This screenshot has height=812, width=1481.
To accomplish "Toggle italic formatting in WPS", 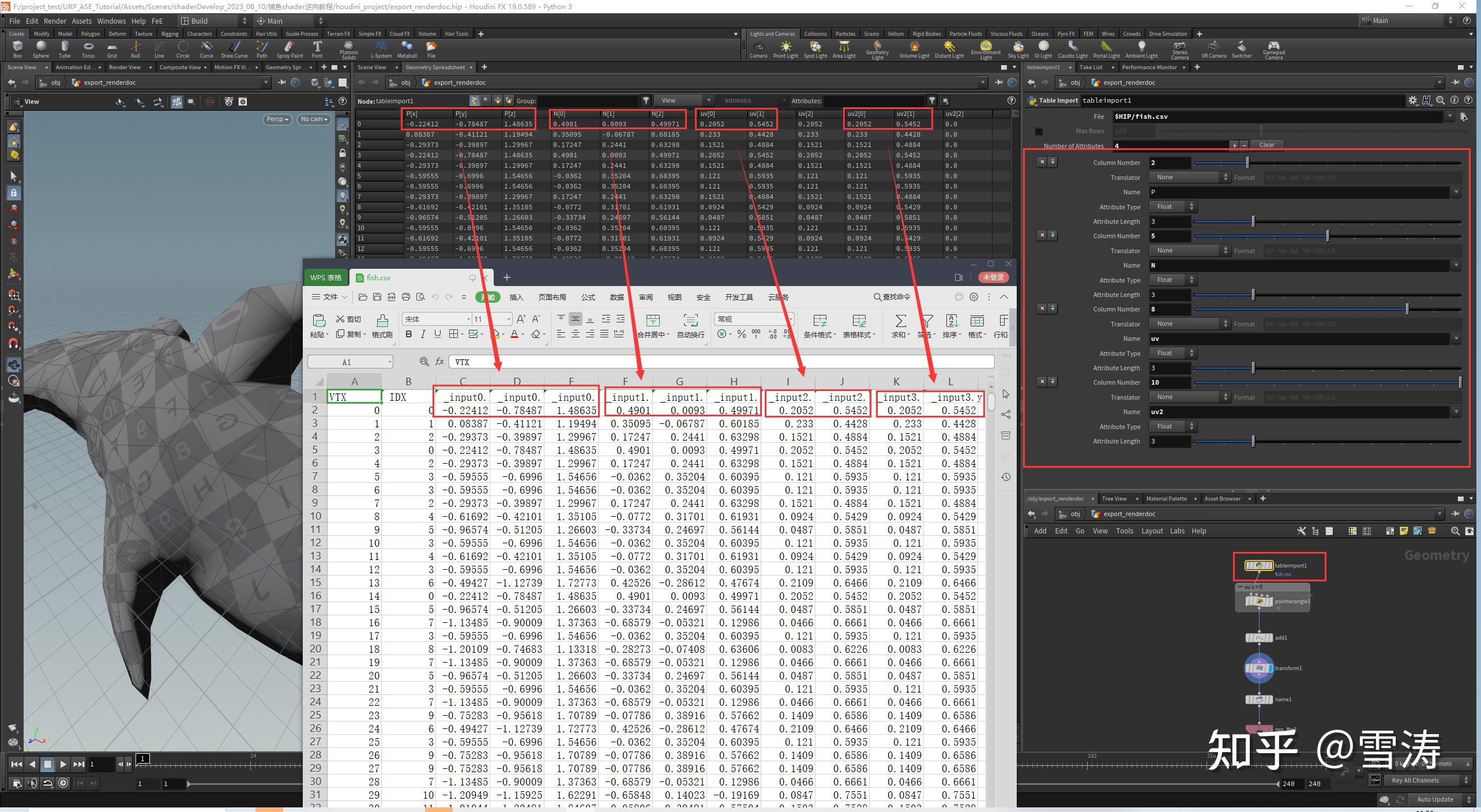I will pyautogui.click(x=423, y=334).
